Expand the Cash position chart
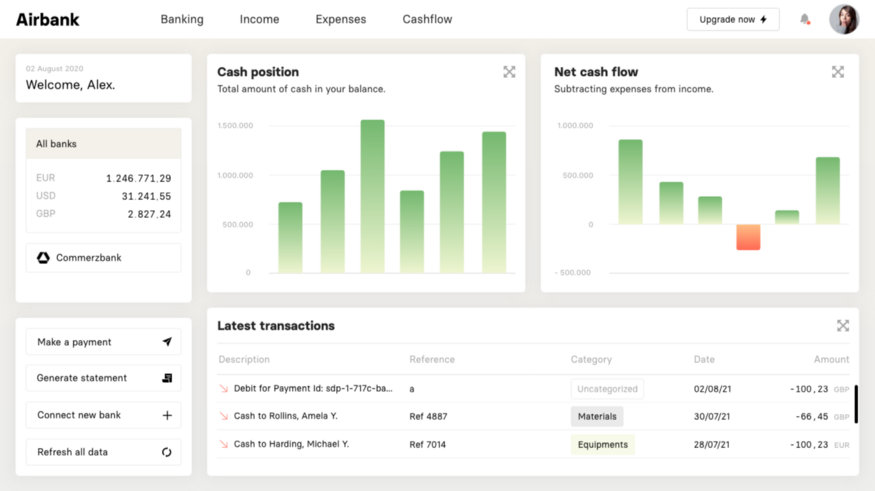The height and width of the screenshot is (491, 875). pos(509,71)
